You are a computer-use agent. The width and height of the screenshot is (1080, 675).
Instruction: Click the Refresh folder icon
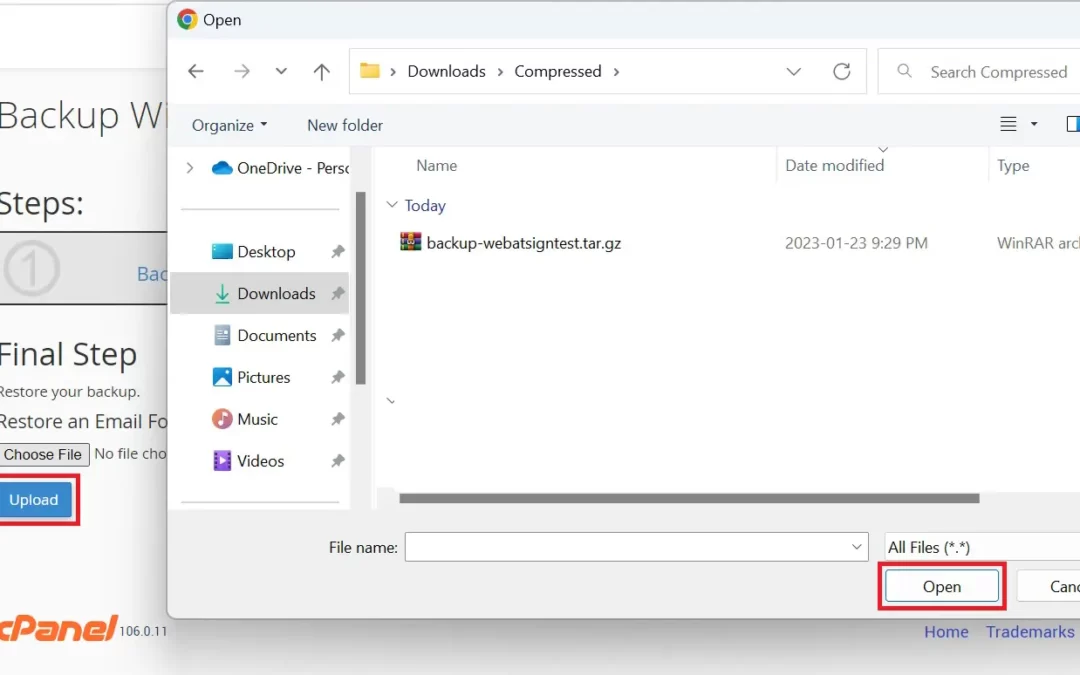[x=842, y=71]
